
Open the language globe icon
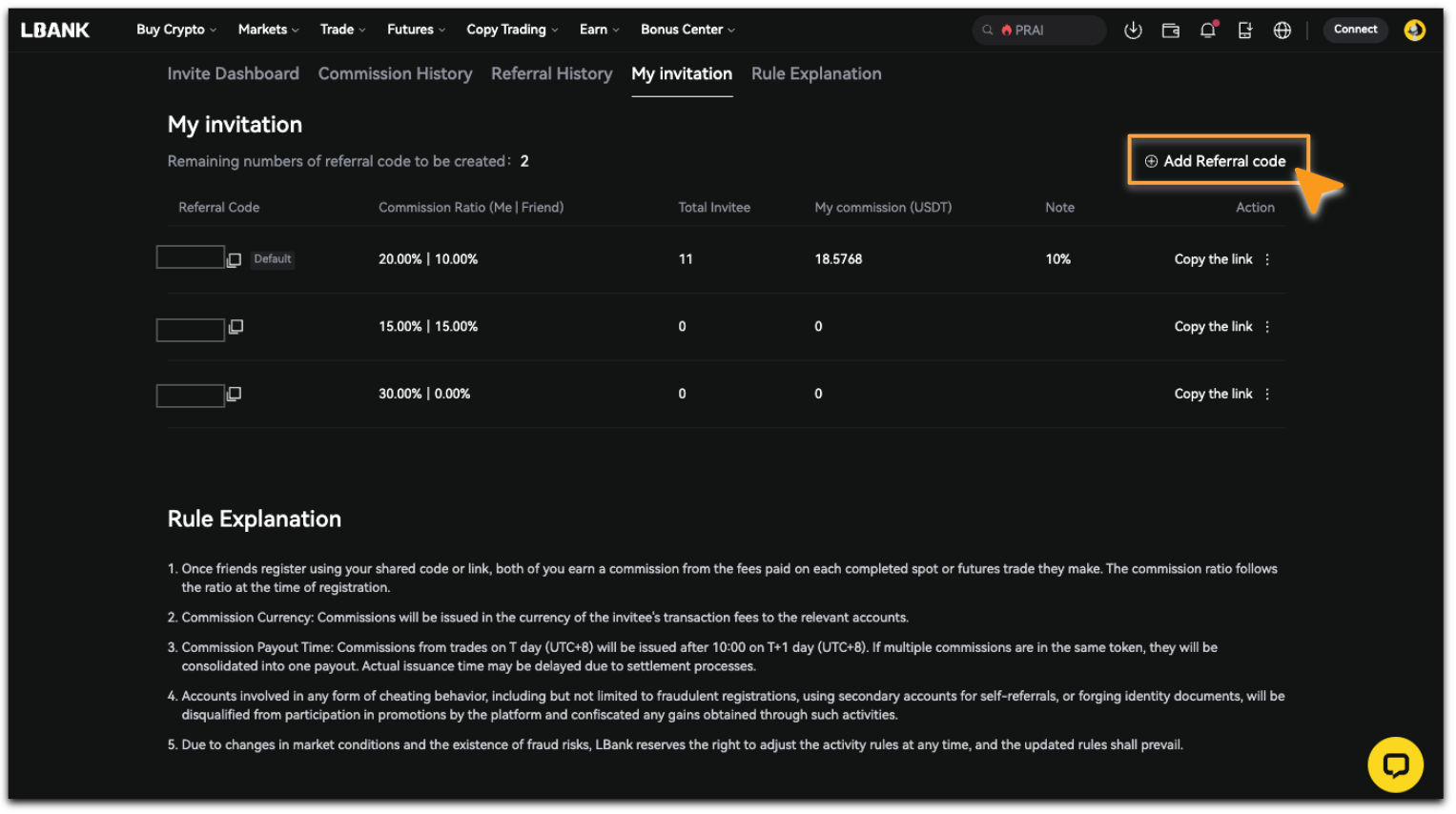pos(1282,31)
